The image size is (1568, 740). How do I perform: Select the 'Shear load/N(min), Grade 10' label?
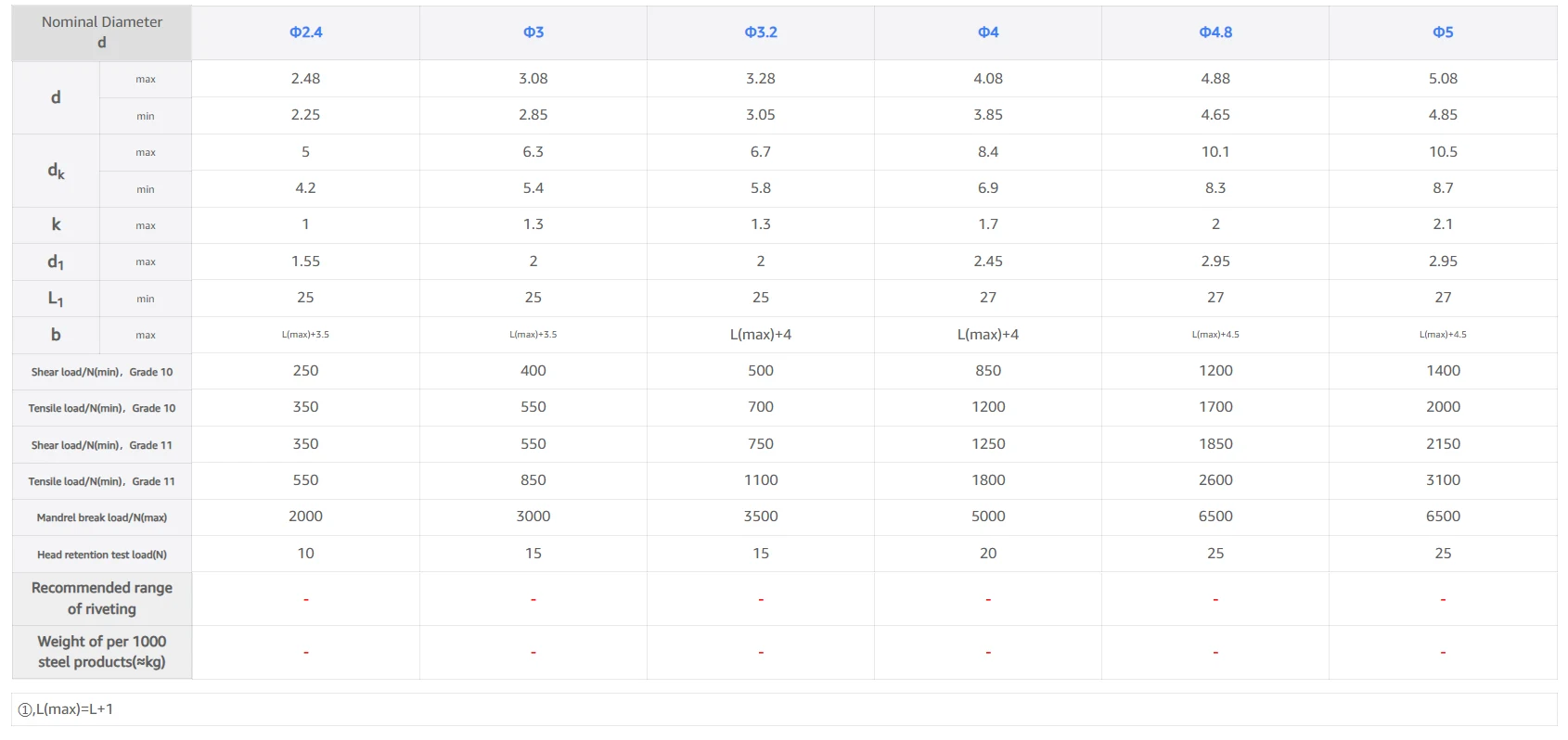tap(102, 372)
